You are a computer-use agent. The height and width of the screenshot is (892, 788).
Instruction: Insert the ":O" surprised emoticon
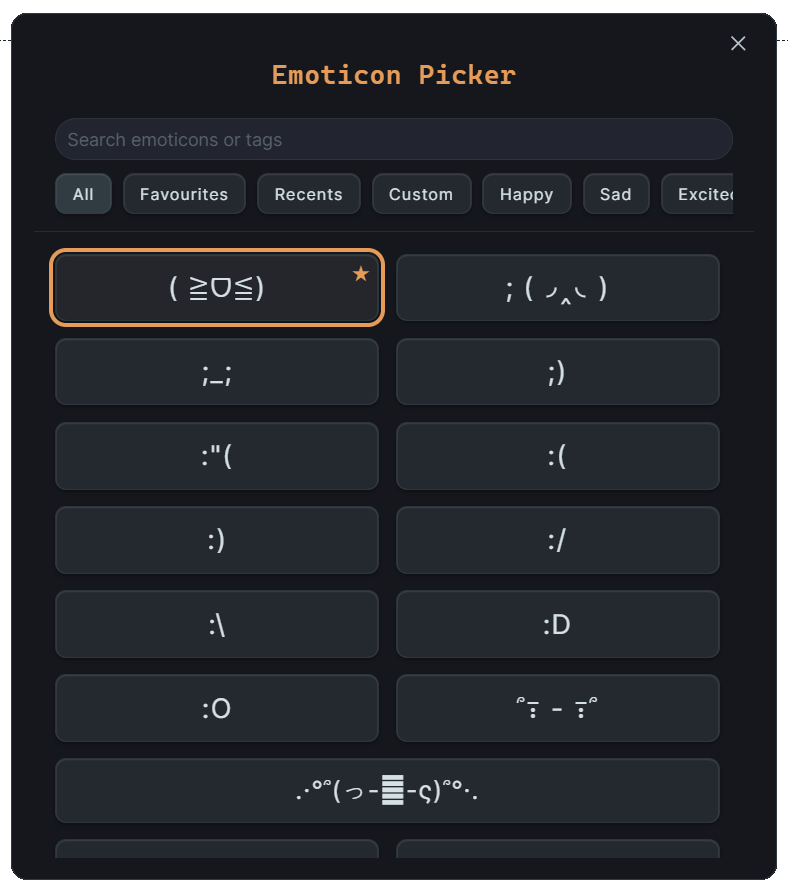(217, 708)
